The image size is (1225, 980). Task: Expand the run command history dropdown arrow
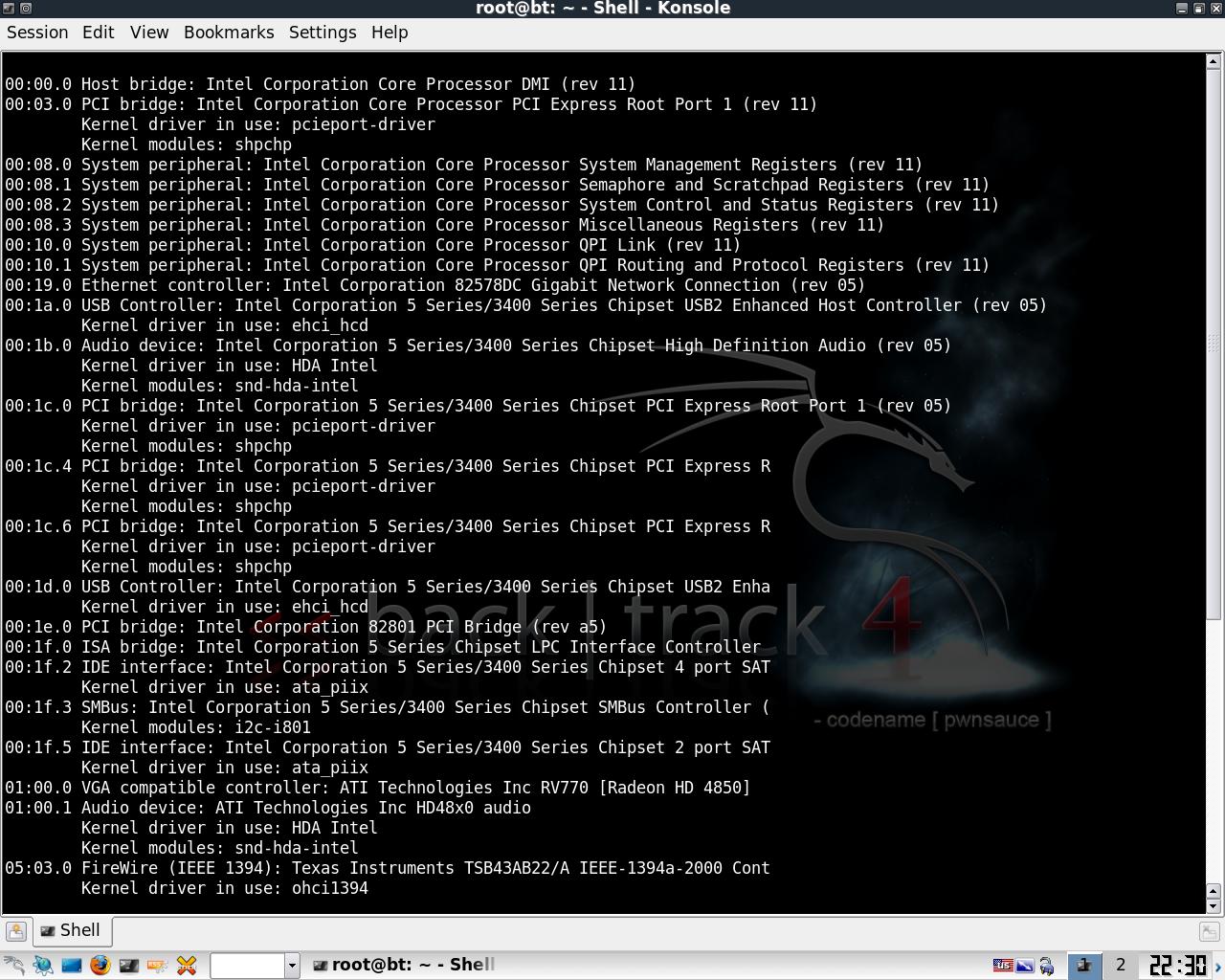click(292, 965)
